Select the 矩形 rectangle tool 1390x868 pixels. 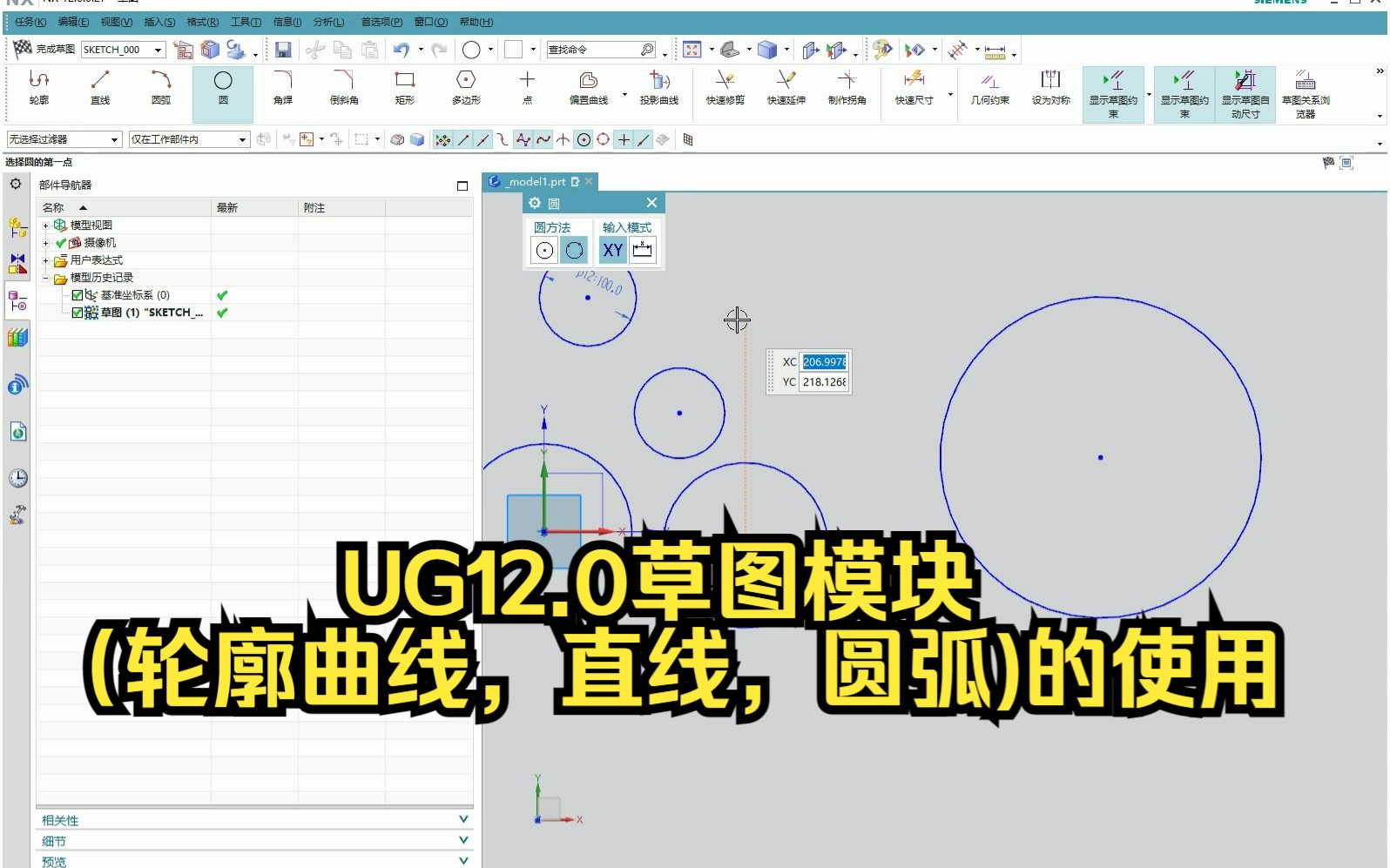(405, 89)
